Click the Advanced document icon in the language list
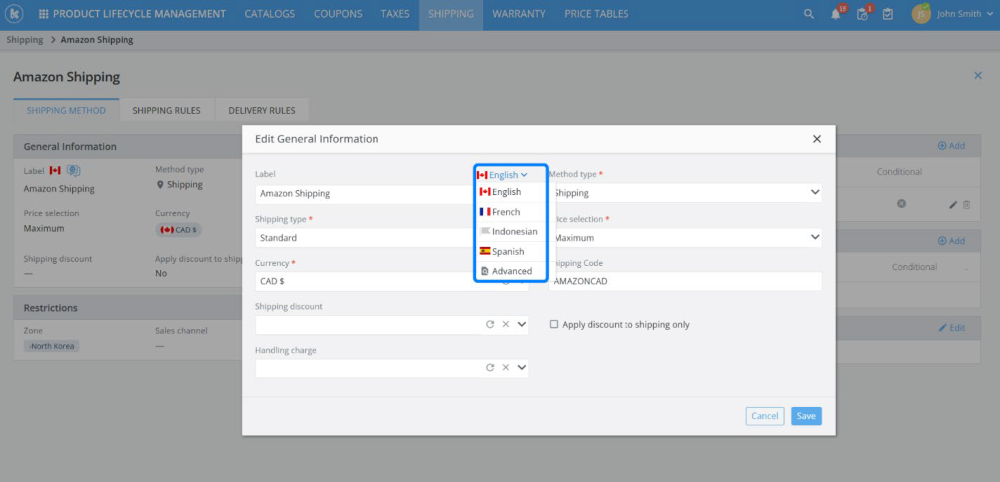Image resolution: width=1000 pixels, height=482 pixels. (x=485, y=271)
